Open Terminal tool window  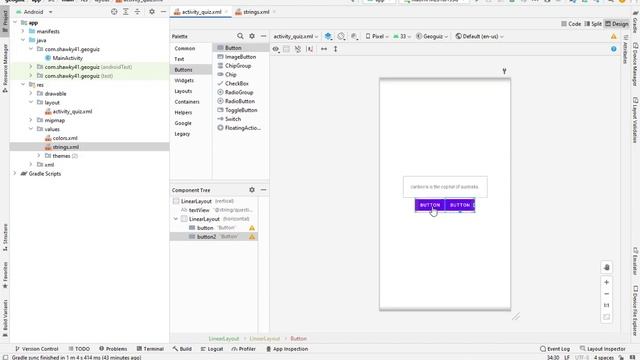[x=150, y=349]
